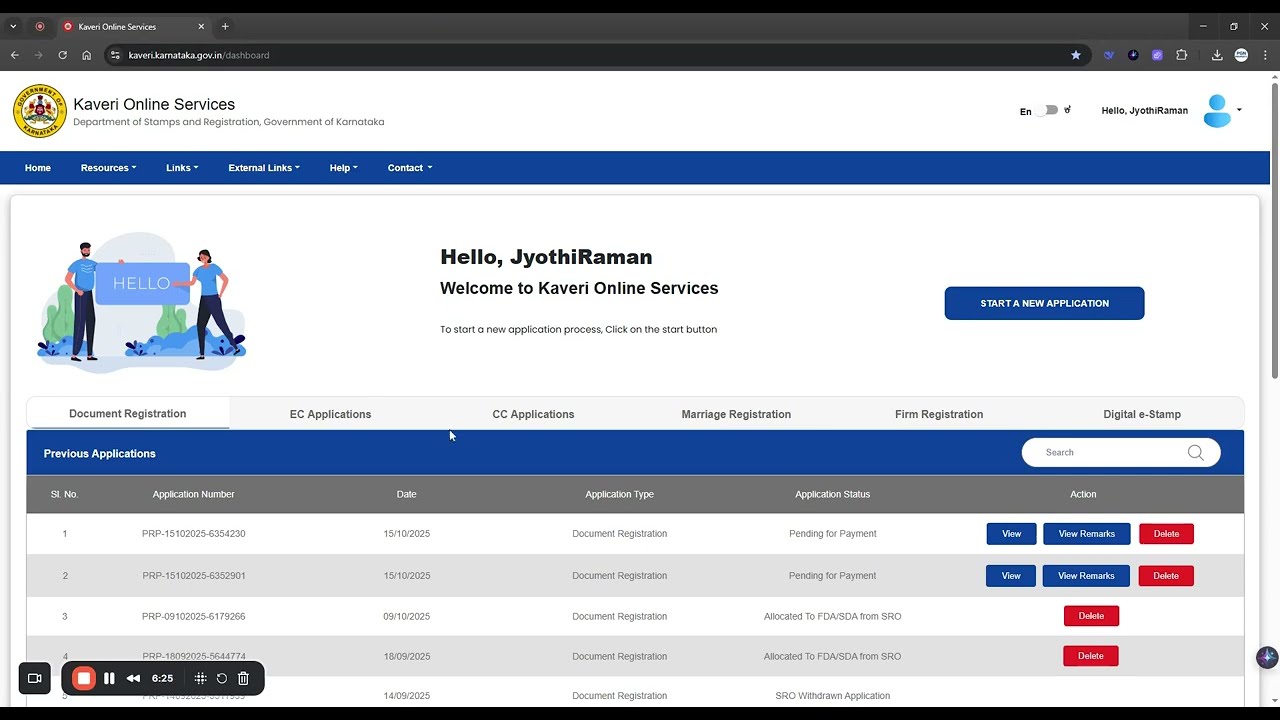Viewport: 1280px width, 720px height.
Task: Click the 09/10/2025 date cell
Action: click(x=406, y=617)
